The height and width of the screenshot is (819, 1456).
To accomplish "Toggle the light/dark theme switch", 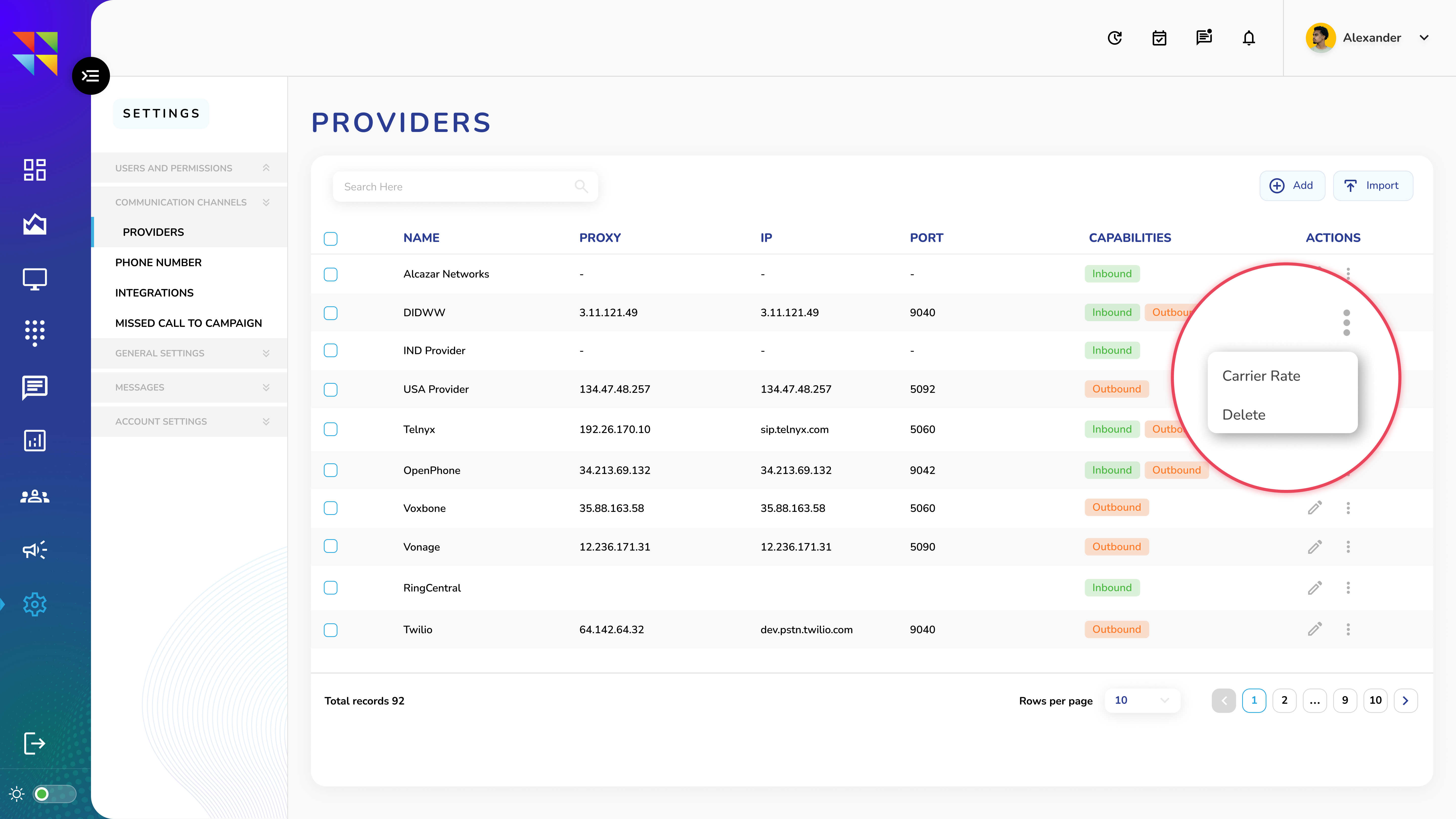I will 54,794.
